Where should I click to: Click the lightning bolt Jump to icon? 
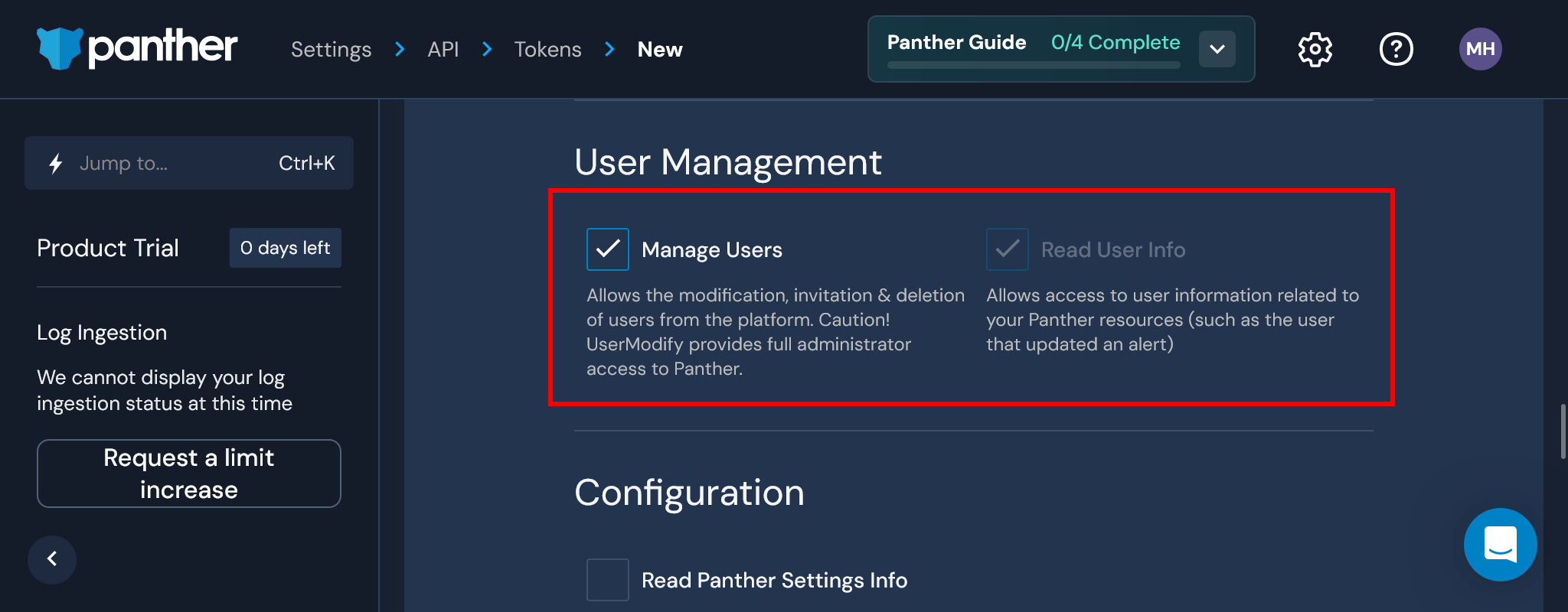coord(56,163)
